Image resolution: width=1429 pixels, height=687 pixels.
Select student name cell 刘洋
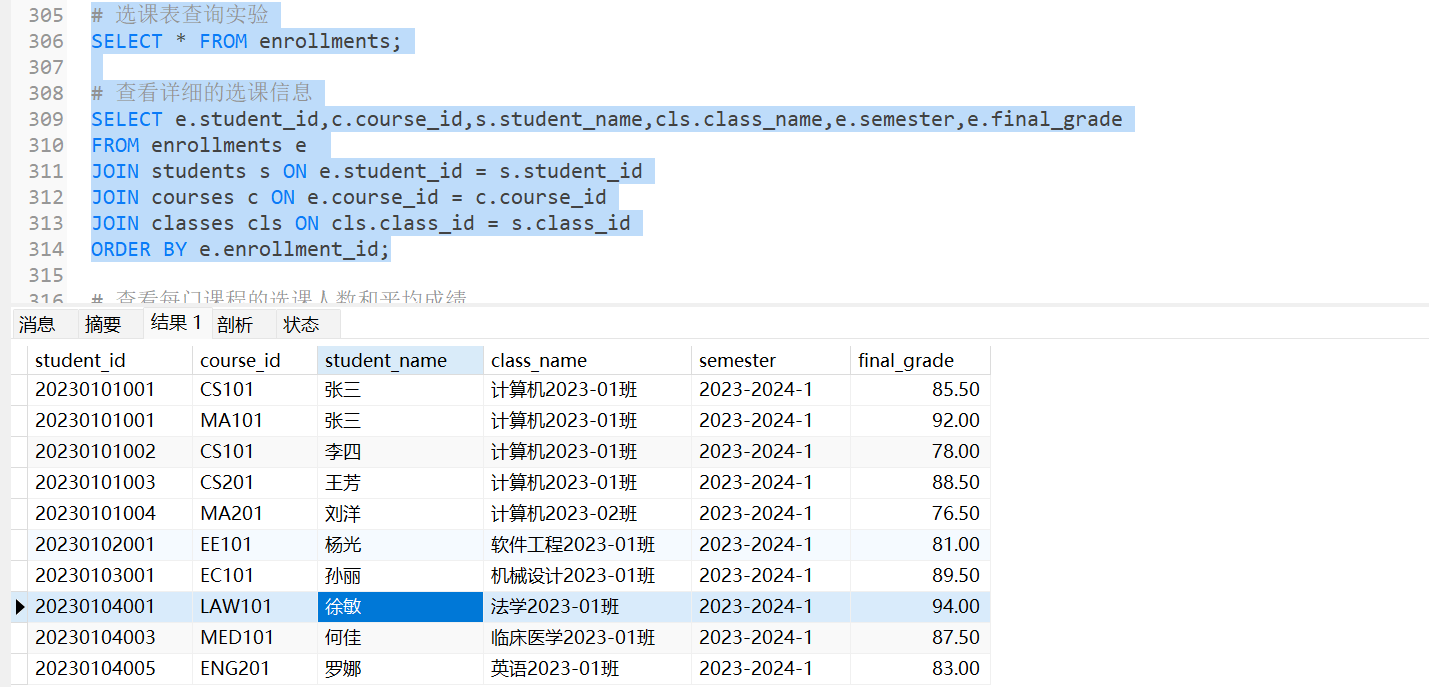400,513
